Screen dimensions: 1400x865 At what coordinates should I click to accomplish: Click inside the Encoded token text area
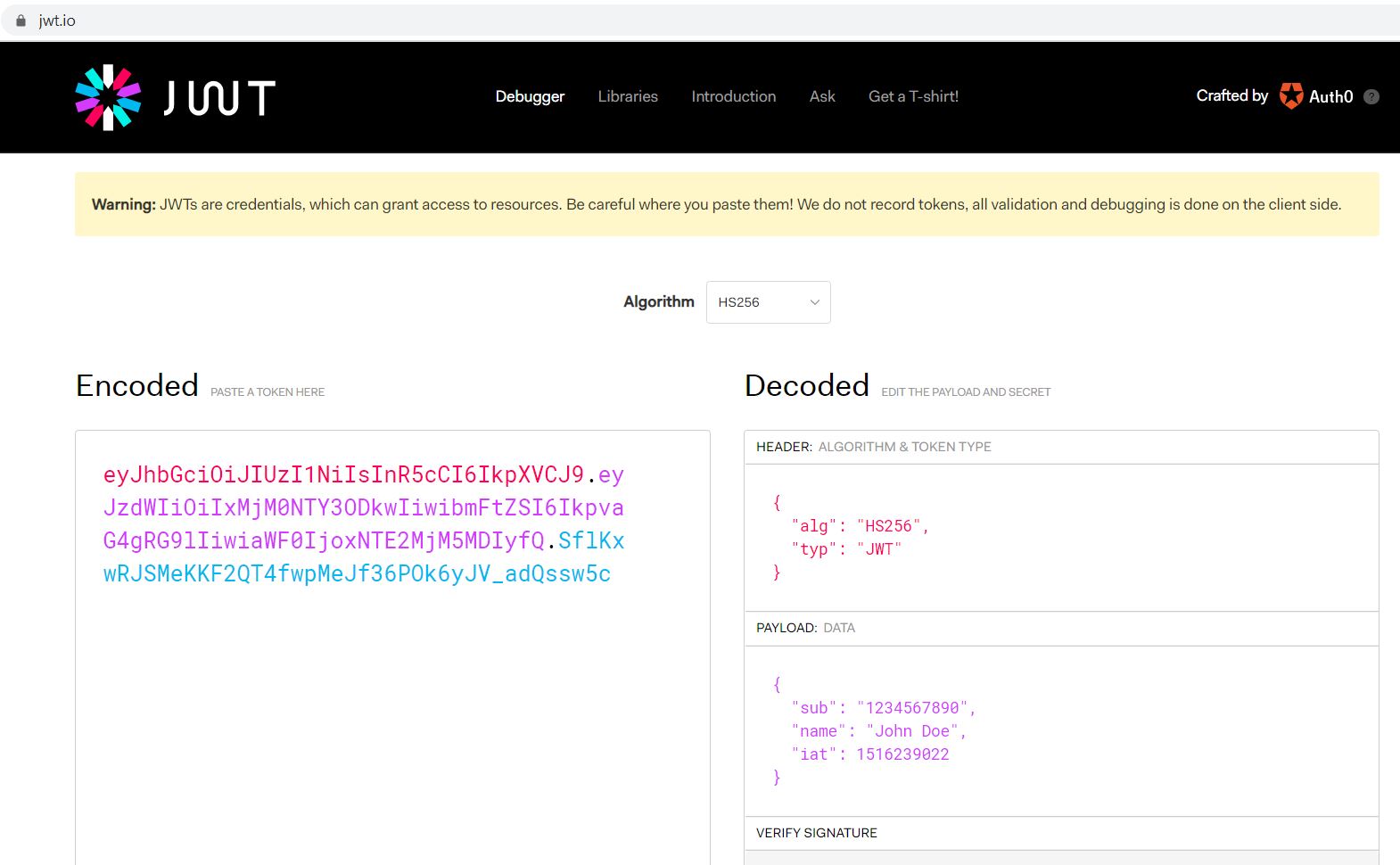tap(392, 648)
